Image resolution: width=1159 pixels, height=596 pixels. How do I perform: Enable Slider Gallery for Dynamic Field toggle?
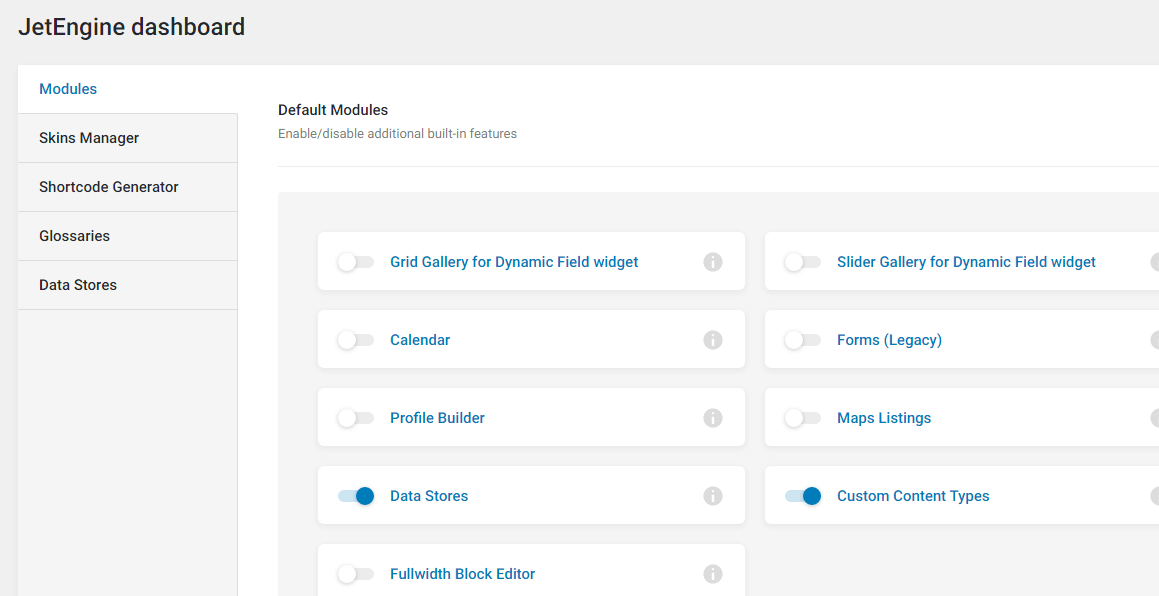click(x=803, y=262)
